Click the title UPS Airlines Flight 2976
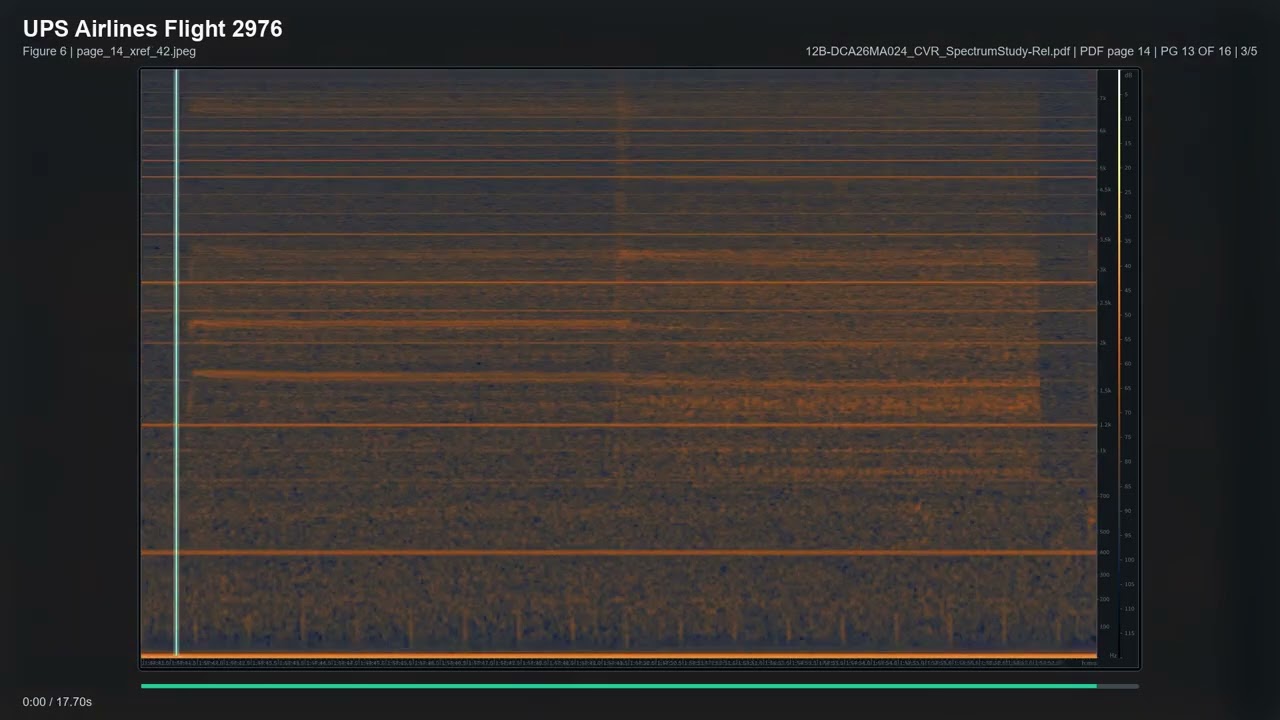Screen dimensions: 1280x720 coord(152,29)
